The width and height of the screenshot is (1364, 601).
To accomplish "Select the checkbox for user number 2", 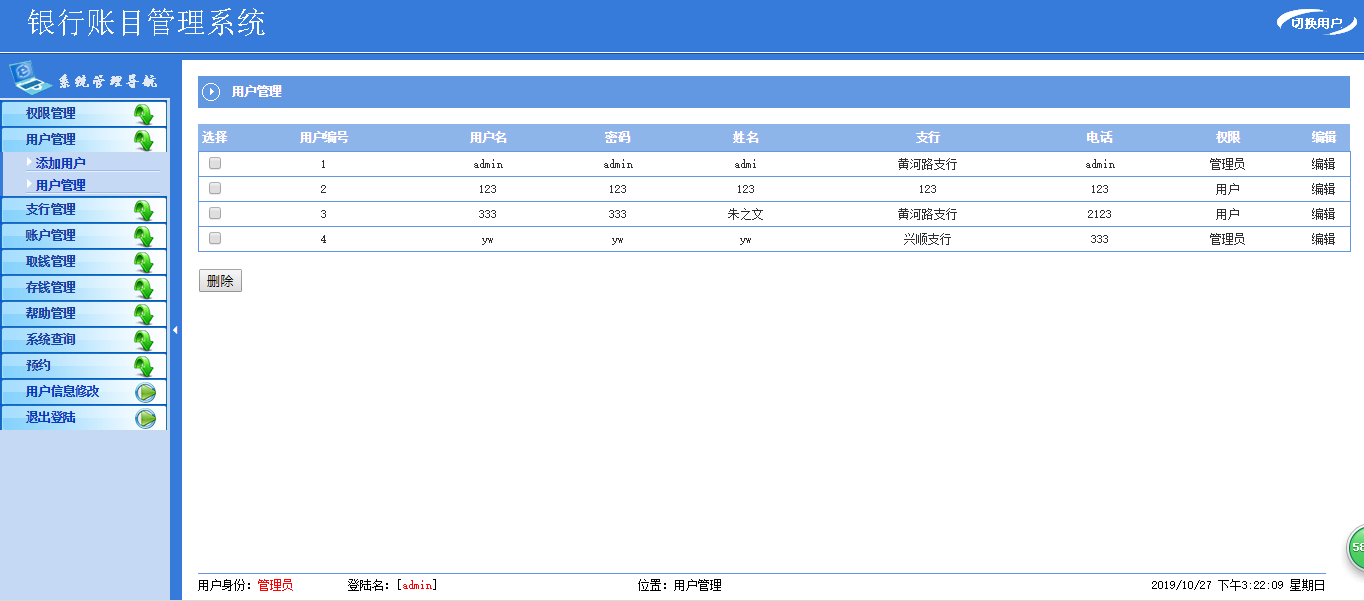I will (x=215, y=188).
